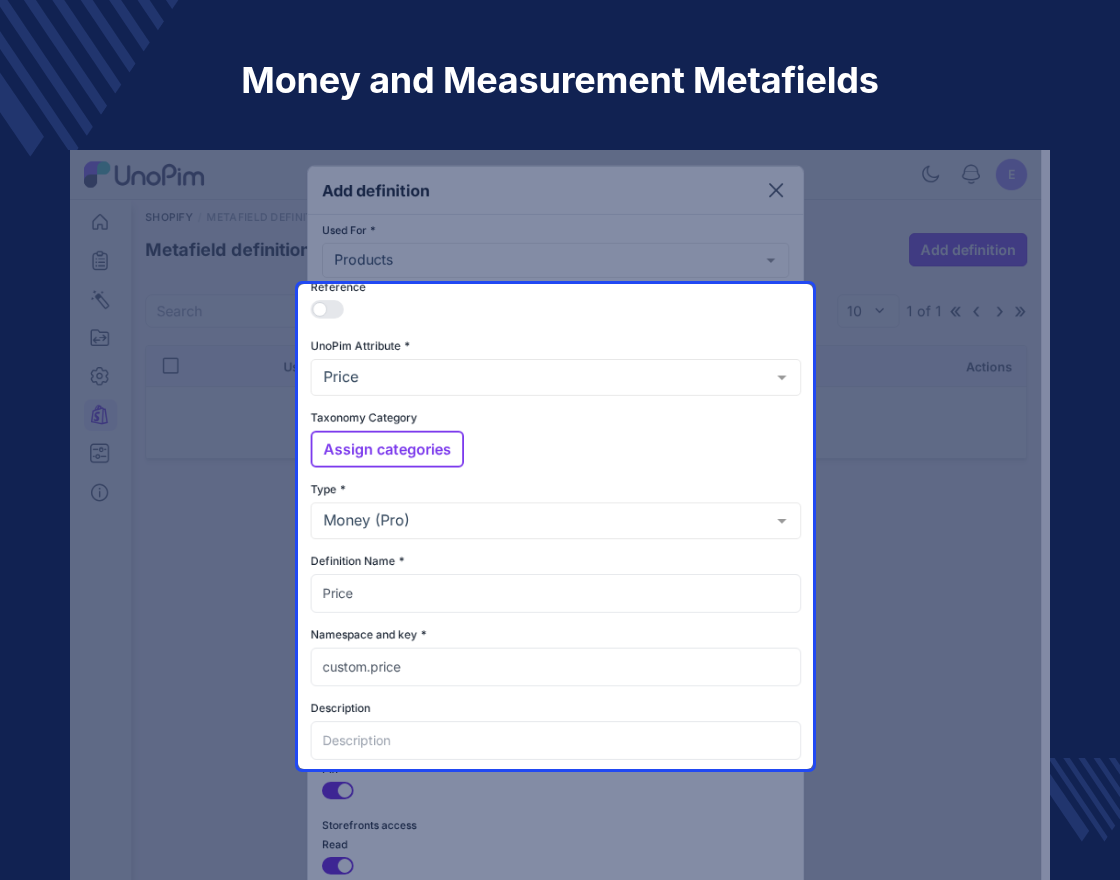Go to previous page chevron
The height and width of the screenshot is (880, 1120).
coord(976,311)
